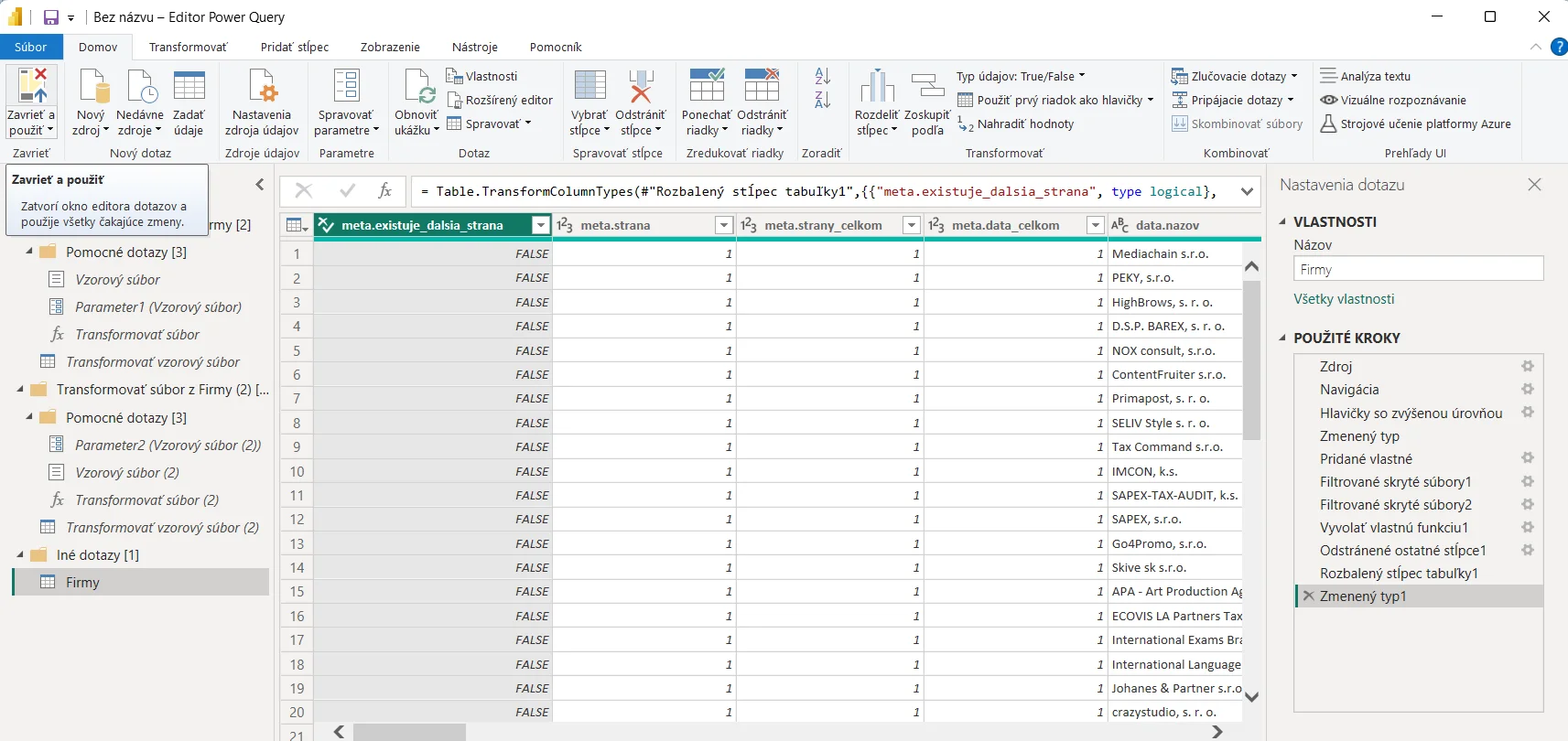Click the Názov input field

(1418, 269)
